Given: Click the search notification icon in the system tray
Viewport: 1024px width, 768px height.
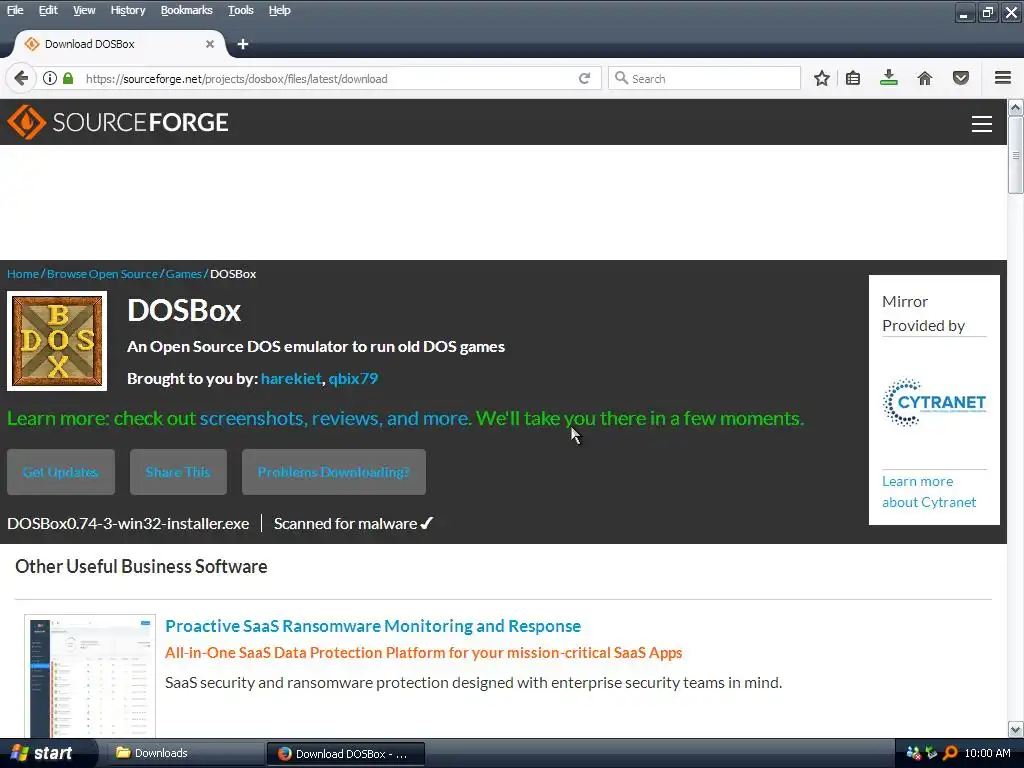Looking at the screenshot, I should coord(950,753).
